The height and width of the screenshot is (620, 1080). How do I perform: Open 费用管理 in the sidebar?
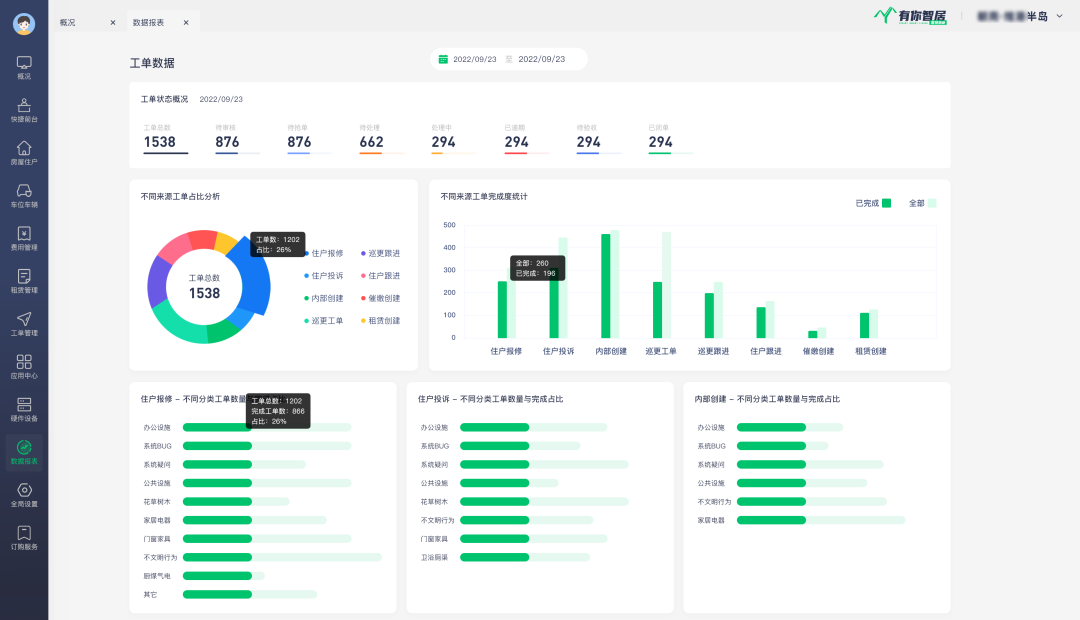[24, 238]
